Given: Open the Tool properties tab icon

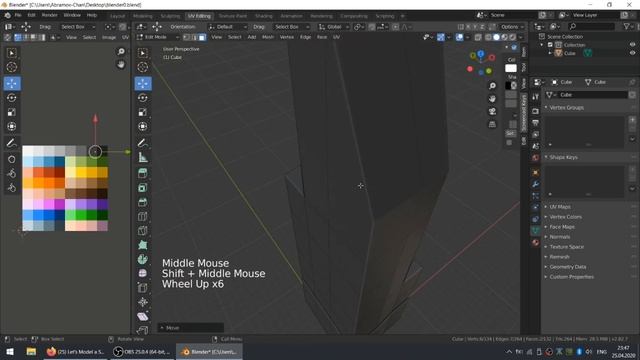Looking at the screenshot, I should click(x=536, y=97).
